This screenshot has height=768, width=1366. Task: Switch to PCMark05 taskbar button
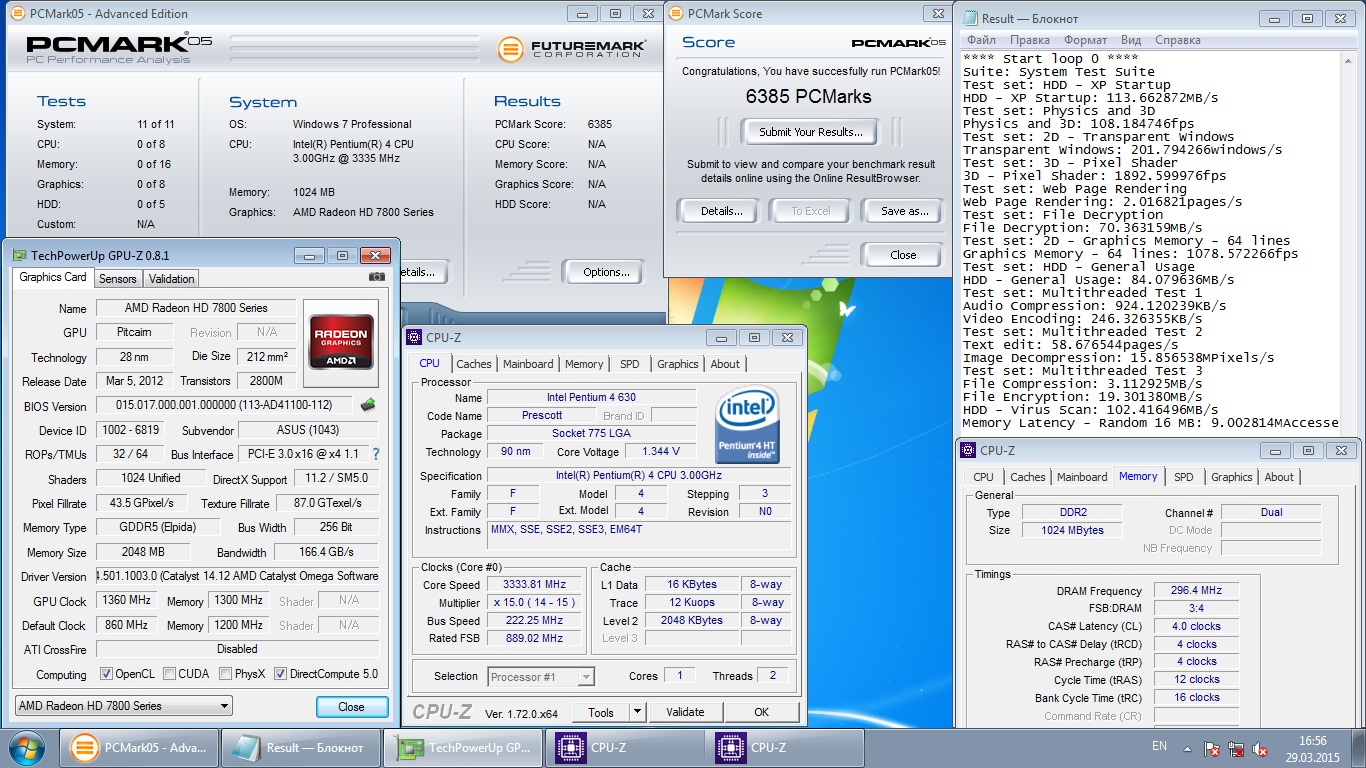137,747
